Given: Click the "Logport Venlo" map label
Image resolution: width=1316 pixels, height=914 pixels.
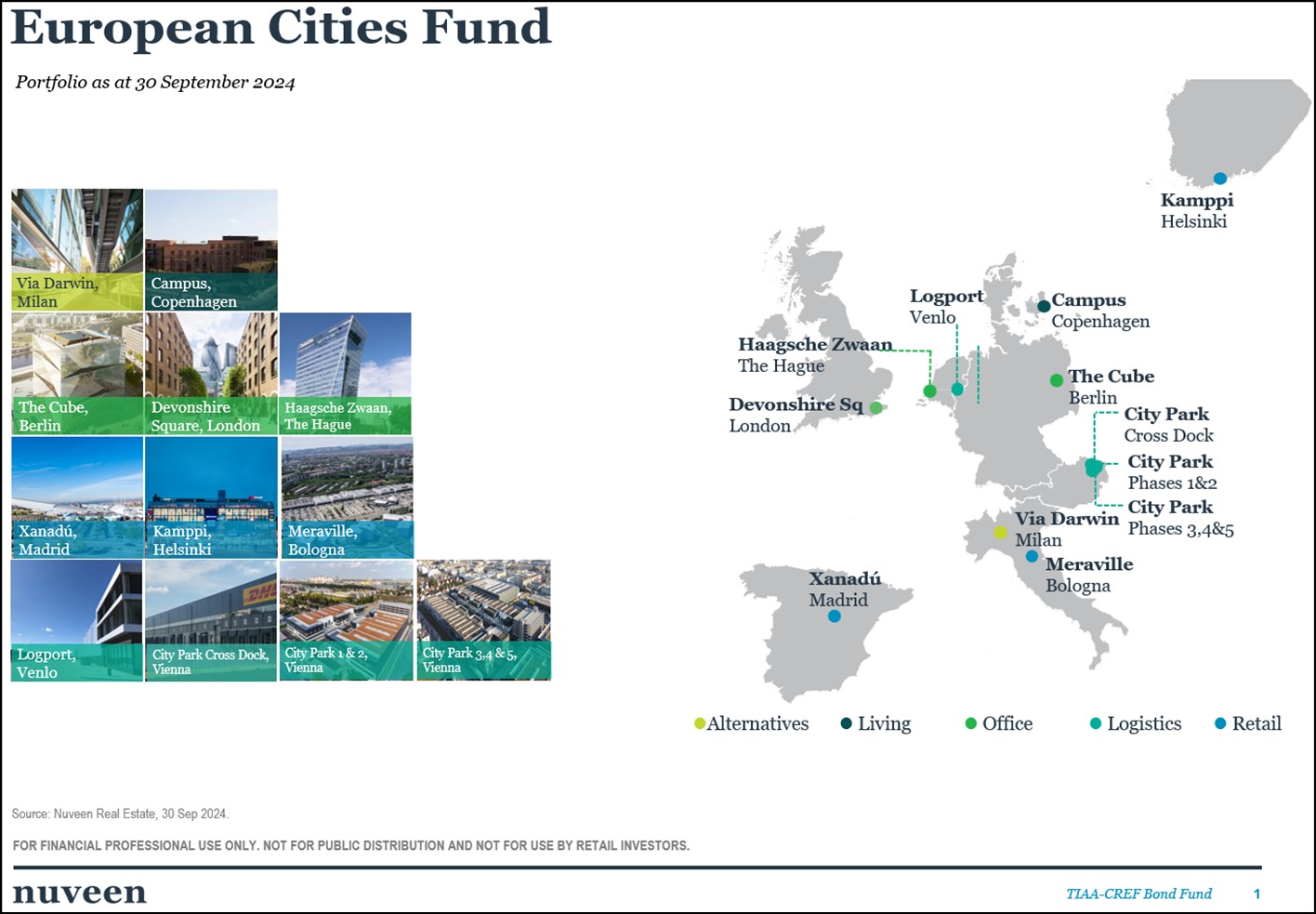Looking at the screenshot, I should coord(946,306).
